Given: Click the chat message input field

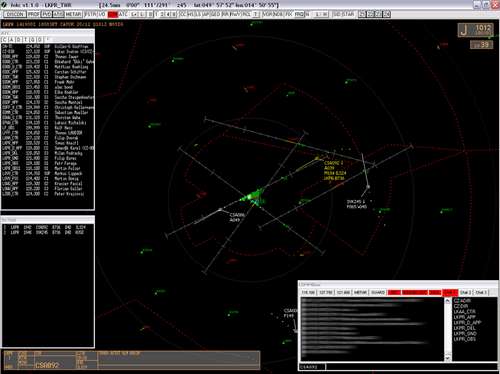Looking at the screenshot, I should 411,367.
